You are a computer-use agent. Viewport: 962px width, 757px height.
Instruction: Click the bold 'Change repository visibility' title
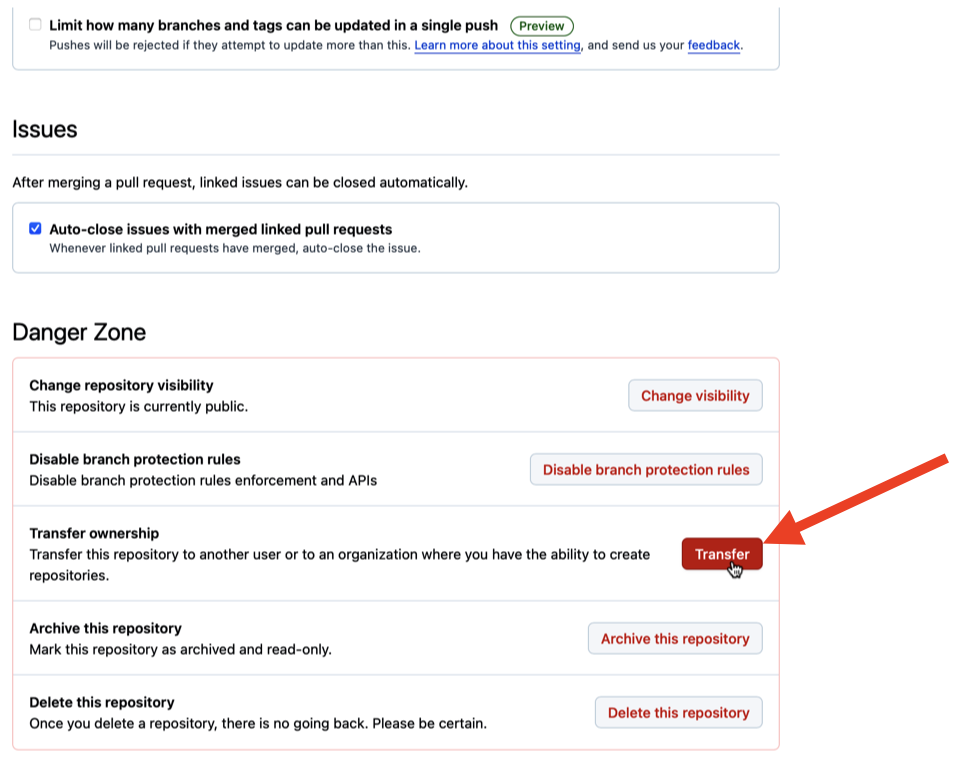pos(121,385)
